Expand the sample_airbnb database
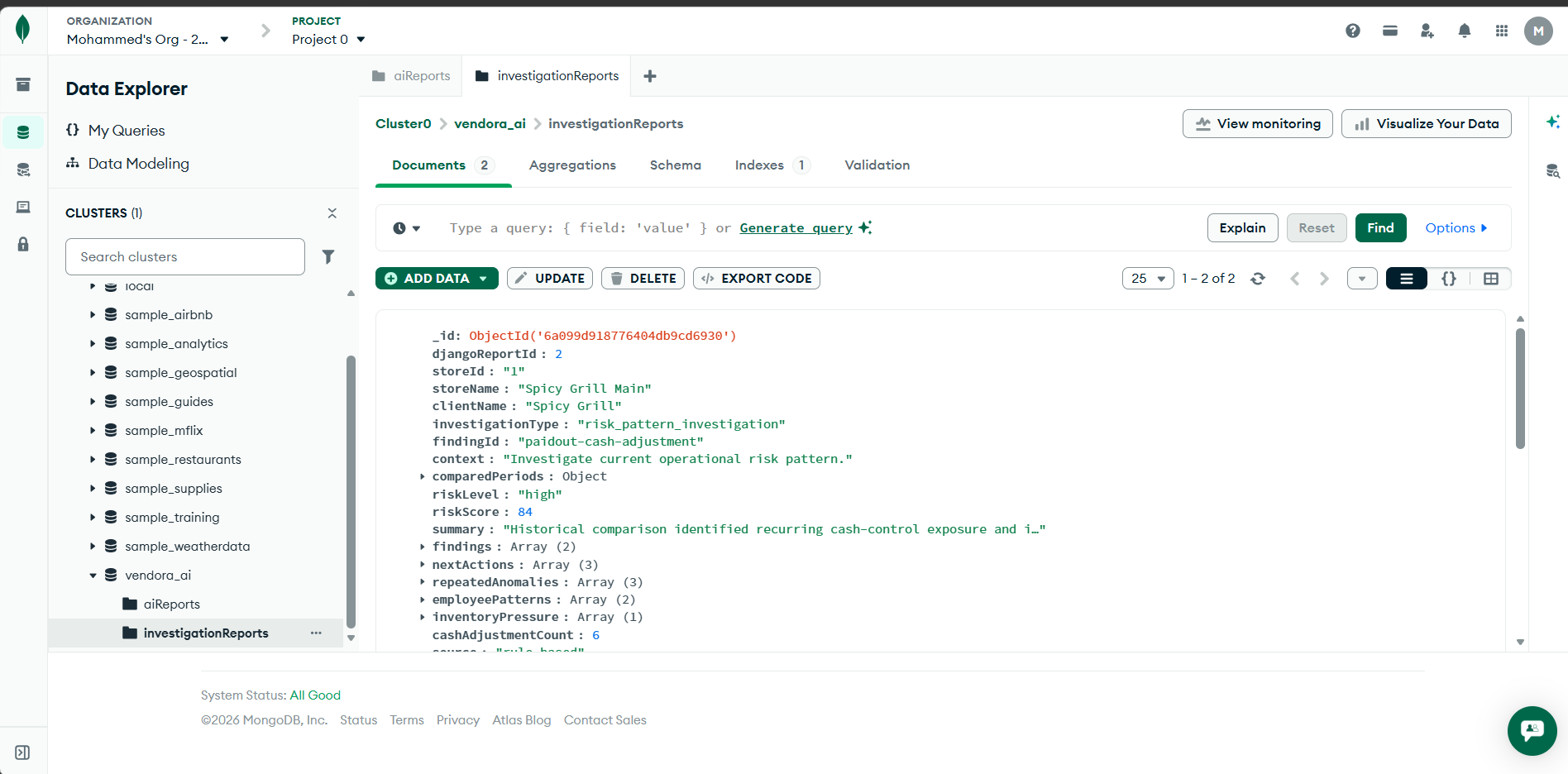Image resolution: width=1568 pixels, height=774 pixels. click(93, 315)
